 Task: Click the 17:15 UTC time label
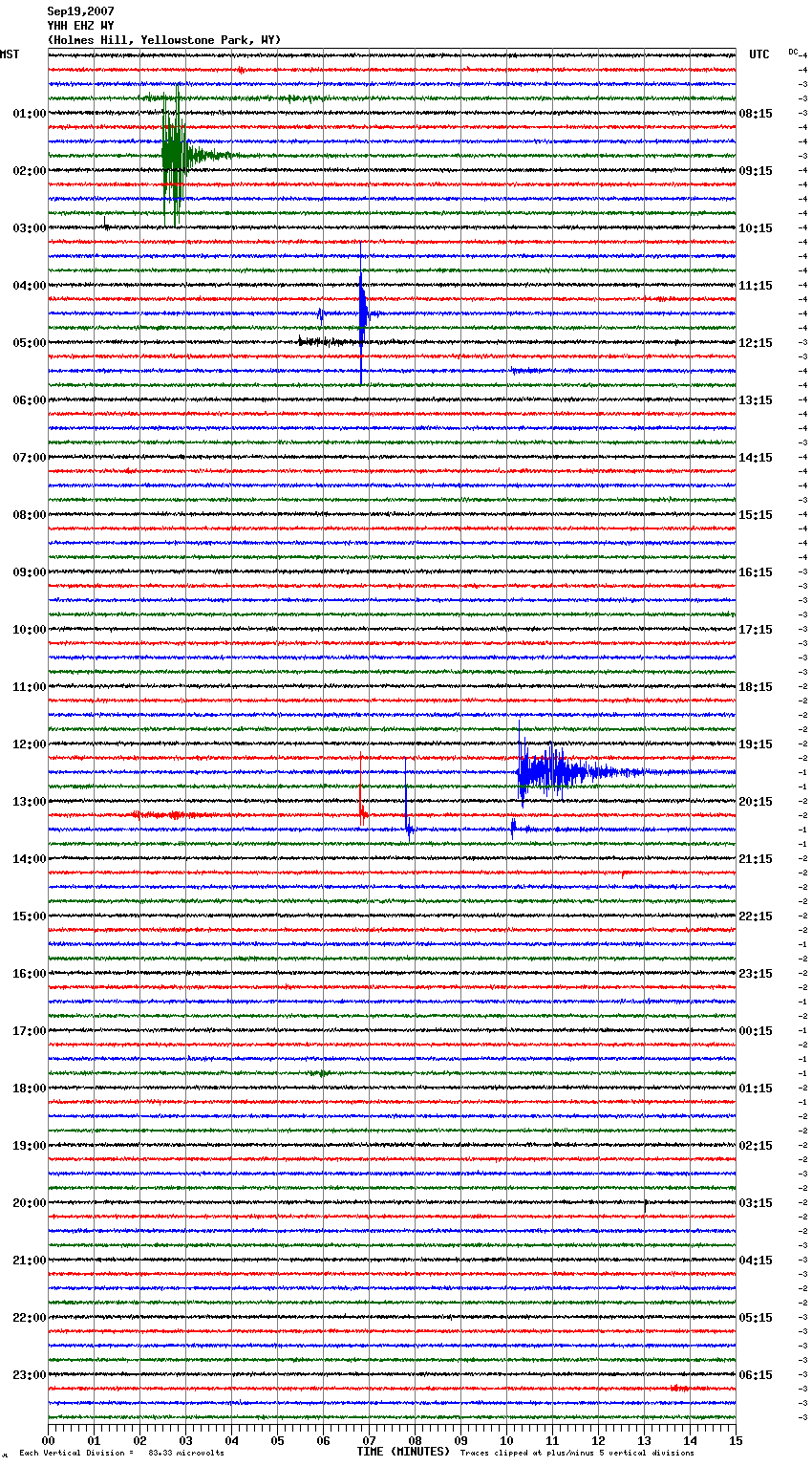tap(756, 630)
